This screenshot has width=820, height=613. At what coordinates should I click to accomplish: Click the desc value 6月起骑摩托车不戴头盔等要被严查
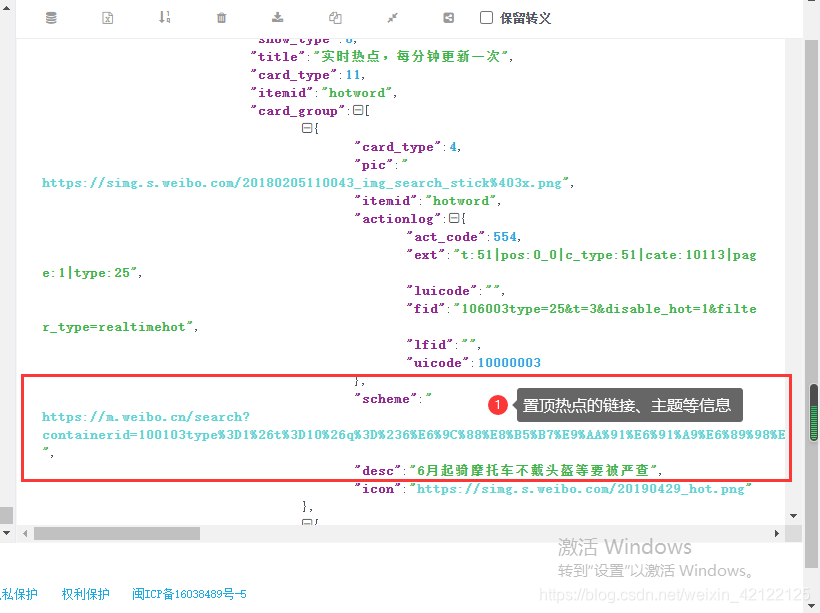533,470
